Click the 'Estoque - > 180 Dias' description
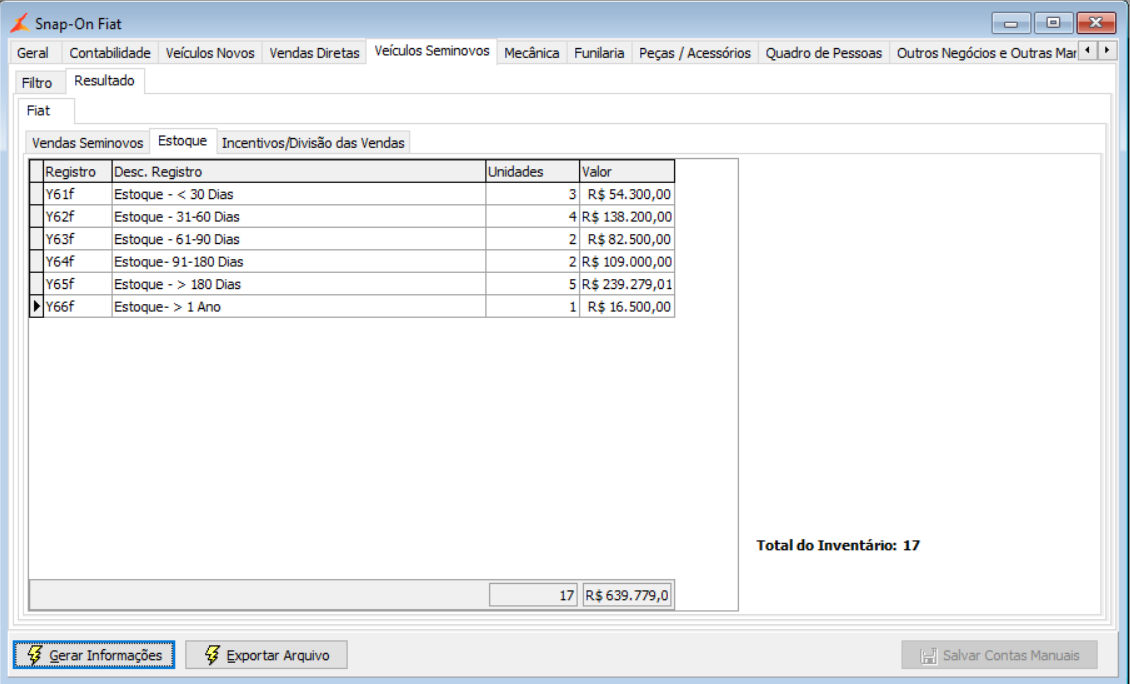This screenshot has width=1130, height=684. [299, 284]
